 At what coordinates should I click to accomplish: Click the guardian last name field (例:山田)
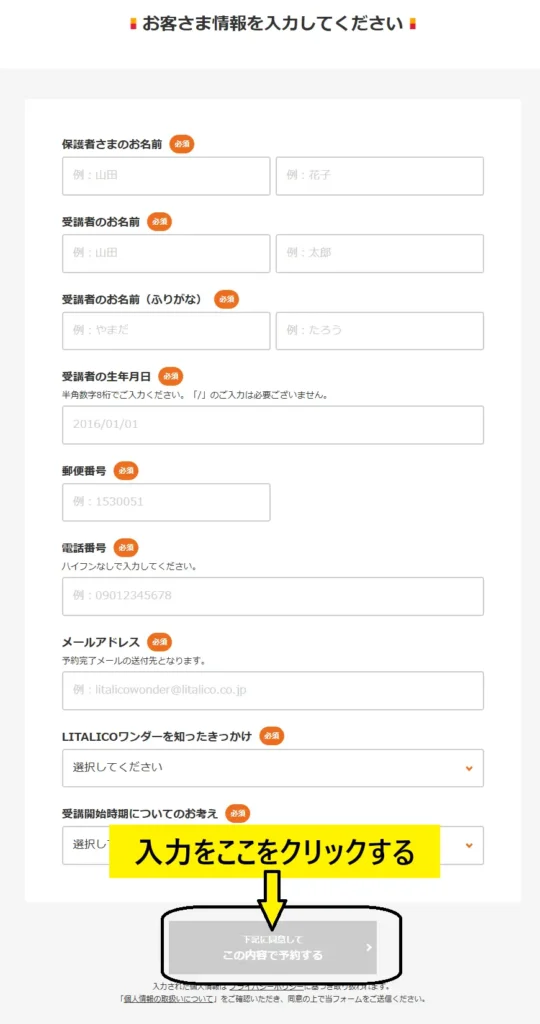click(166, 176)
